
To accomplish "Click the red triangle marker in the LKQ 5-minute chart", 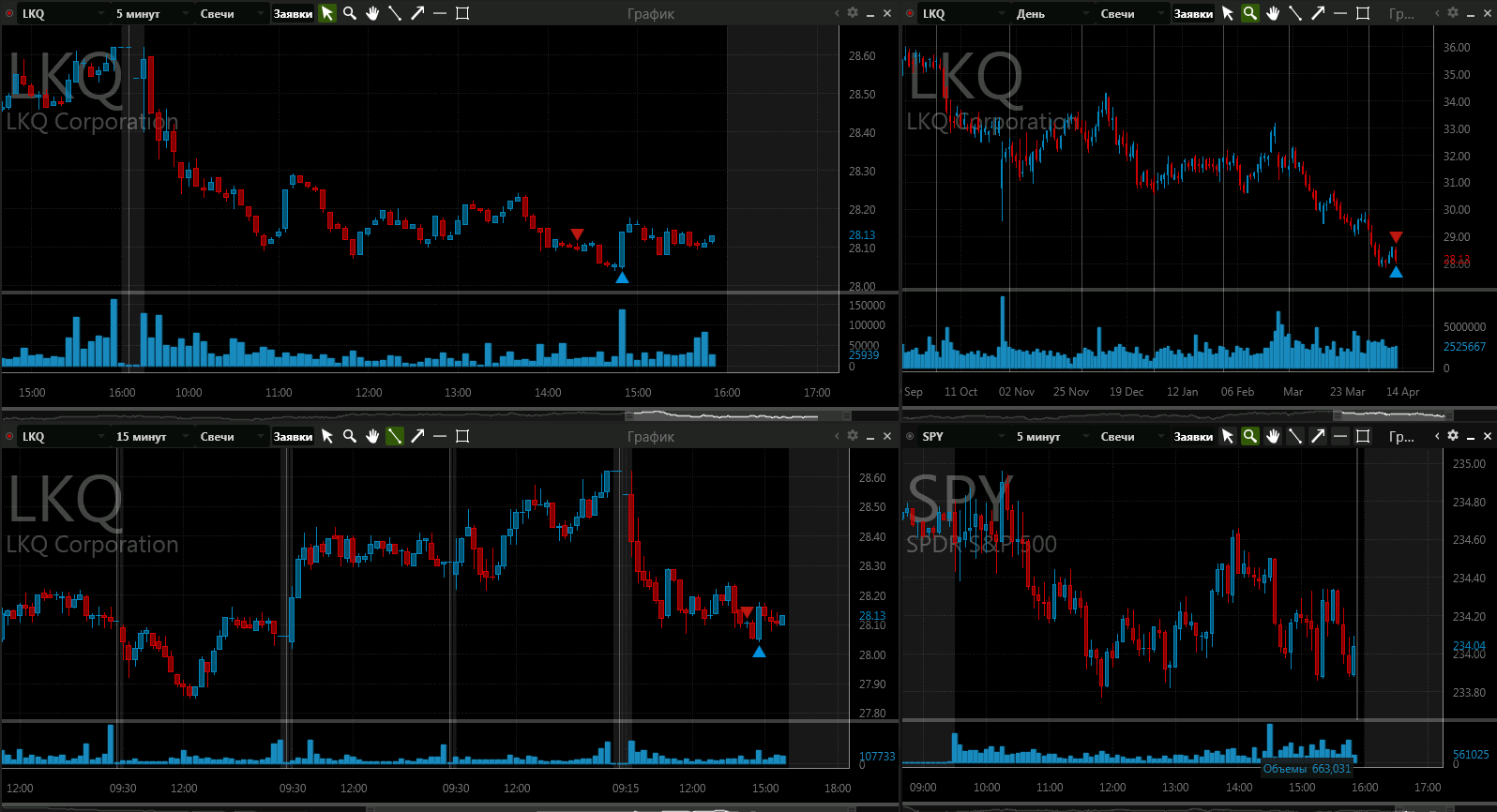I will (x=577, y=233).
